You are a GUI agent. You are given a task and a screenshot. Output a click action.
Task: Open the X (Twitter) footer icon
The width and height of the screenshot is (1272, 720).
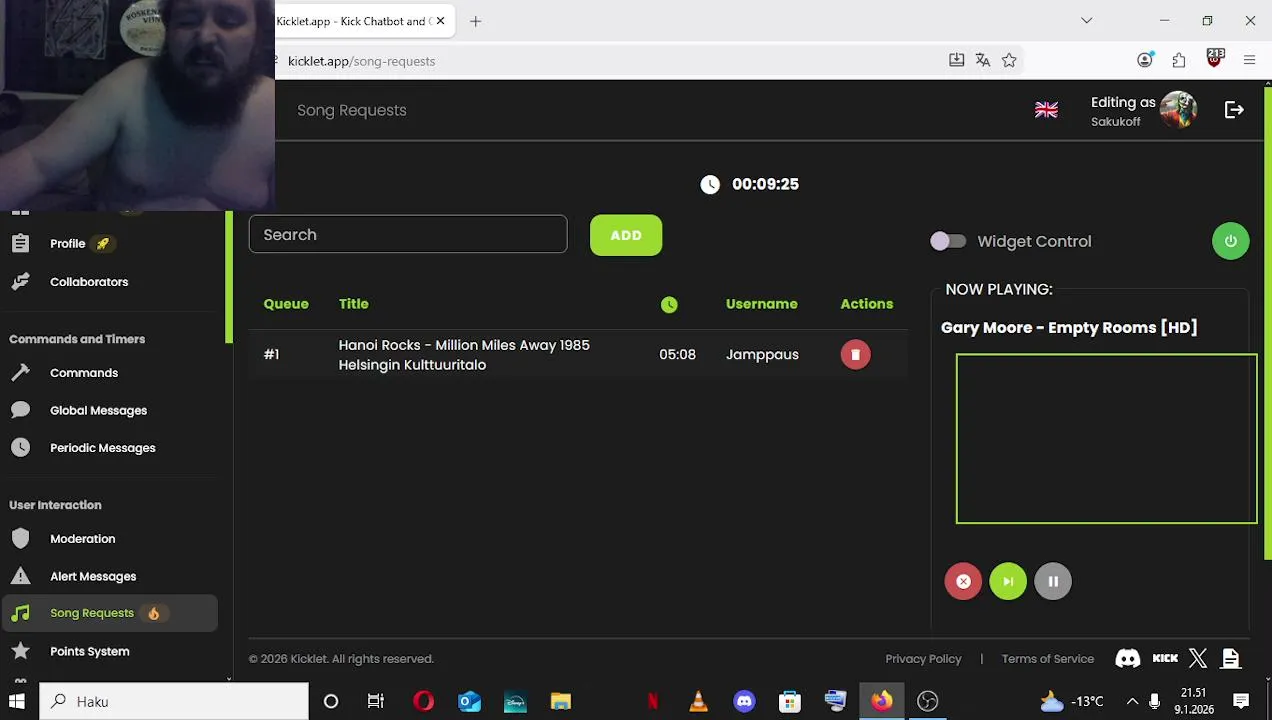tap(1198, 658)
